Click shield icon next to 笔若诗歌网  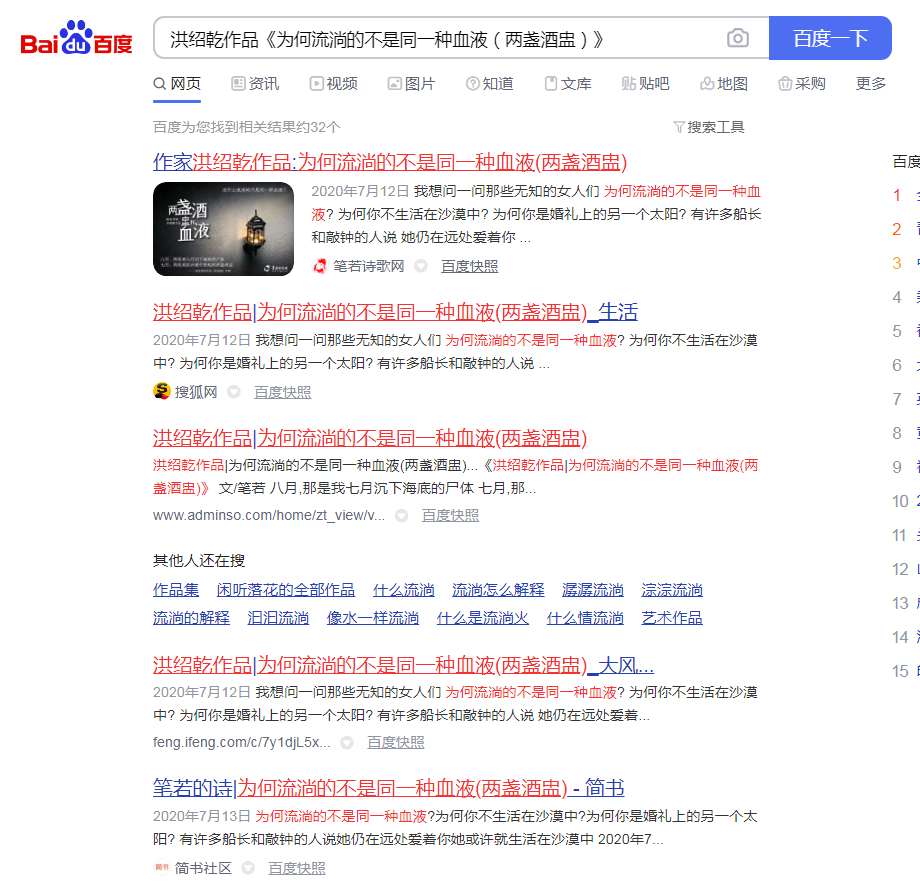click(x=421, y=266)
